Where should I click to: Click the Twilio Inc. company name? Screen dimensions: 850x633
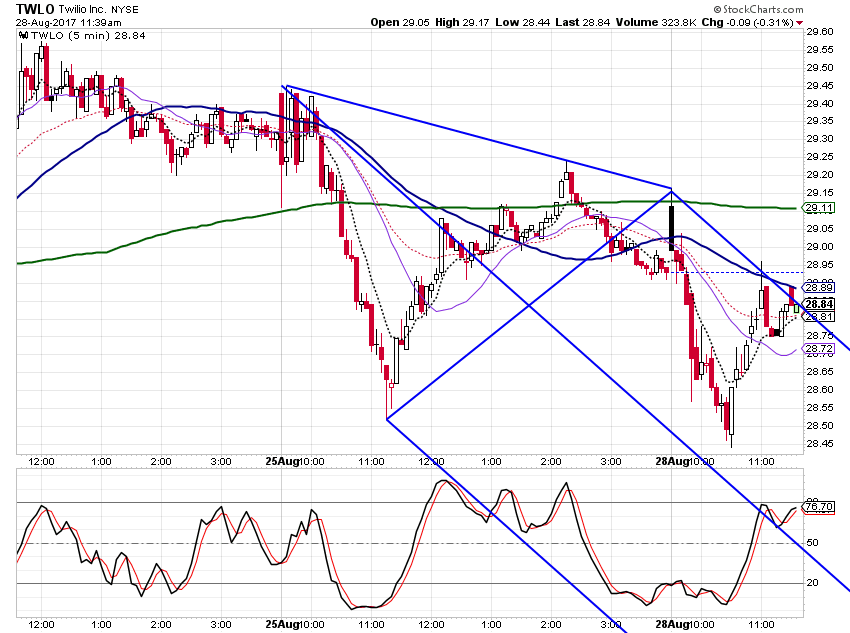coord(82,10)
